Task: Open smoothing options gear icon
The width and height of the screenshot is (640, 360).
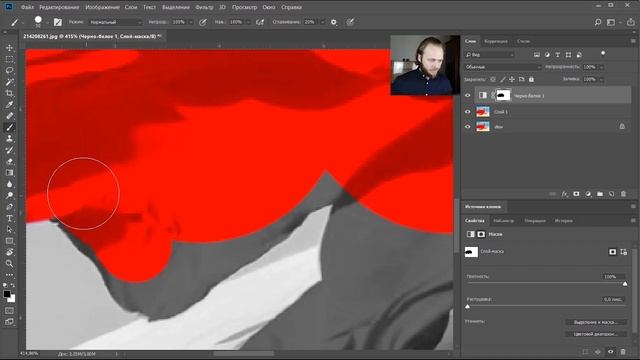Action: pos(334,22)
